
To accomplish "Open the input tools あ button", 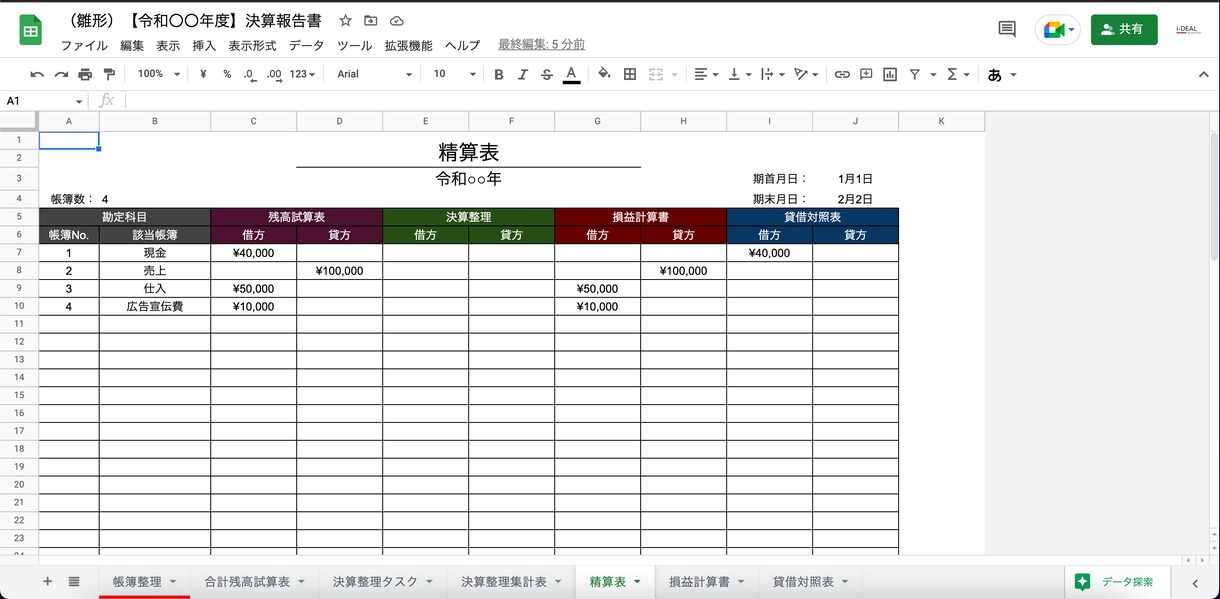I will [x=995, y=75].
